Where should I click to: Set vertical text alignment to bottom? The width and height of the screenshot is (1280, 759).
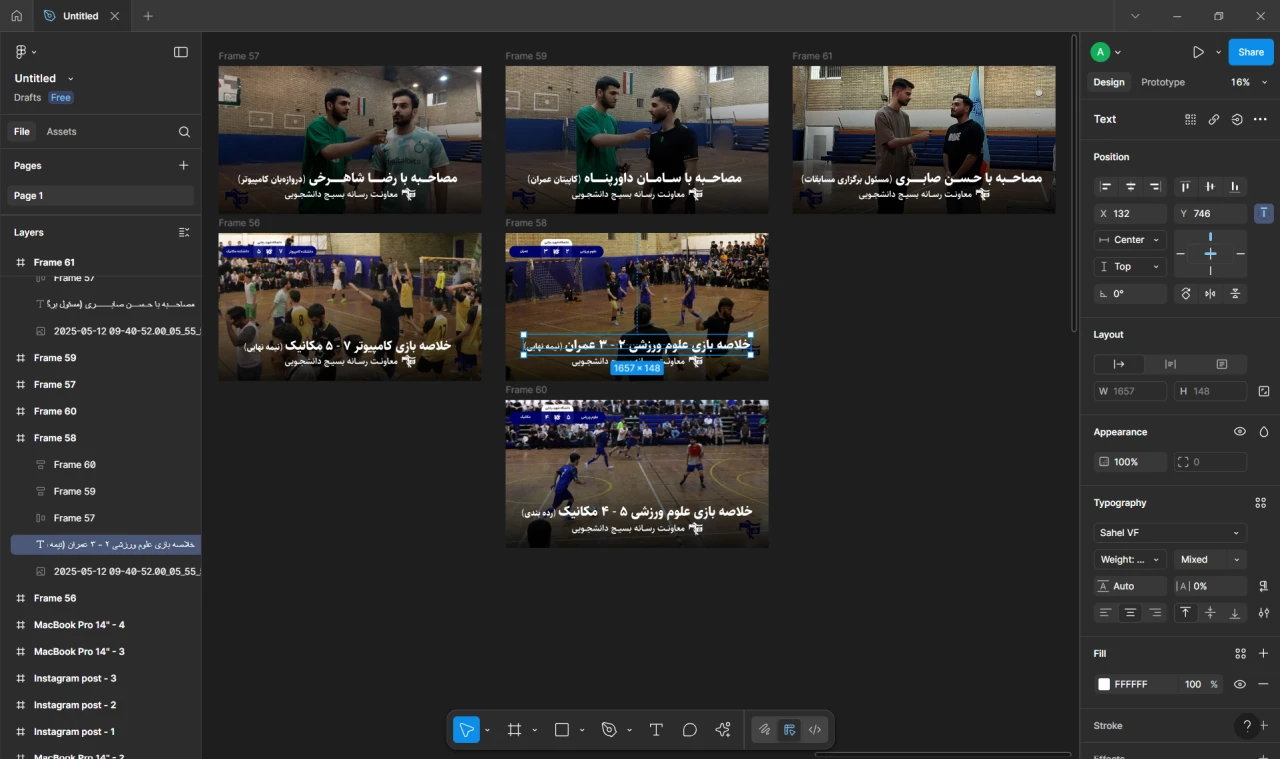pyautogui.click(x=1236, y=613)
